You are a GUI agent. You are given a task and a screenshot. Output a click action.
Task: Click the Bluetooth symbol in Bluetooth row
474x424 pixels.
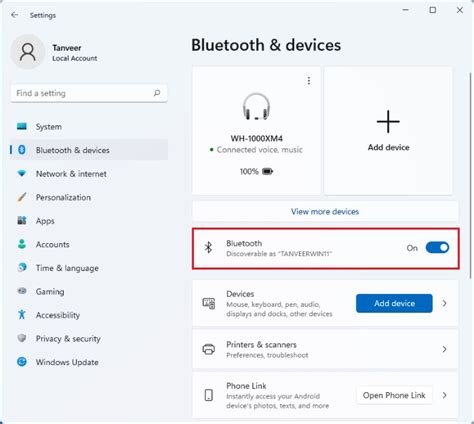point(208,247)
